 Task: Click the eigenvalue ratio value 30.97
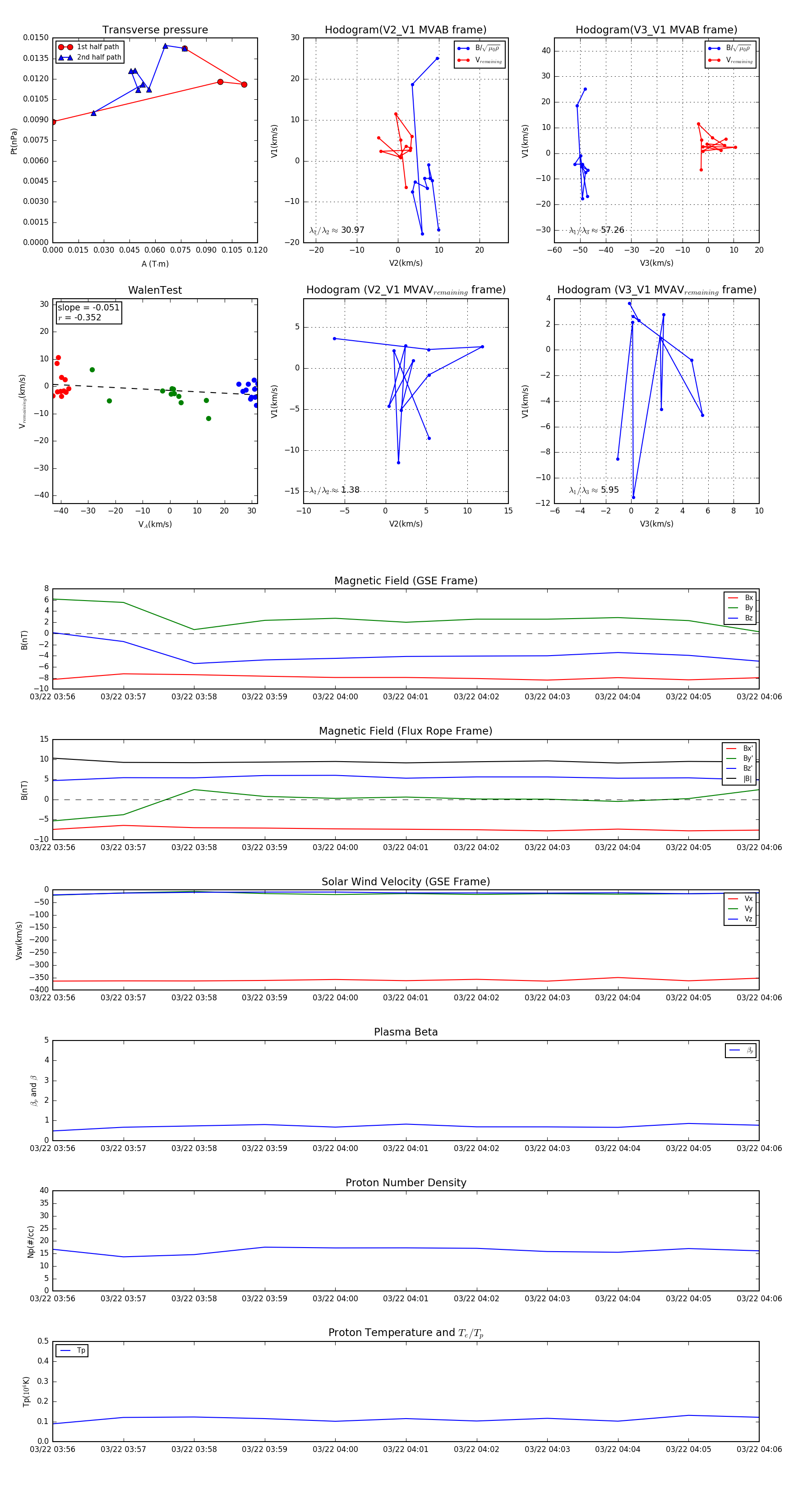(352, 230)
